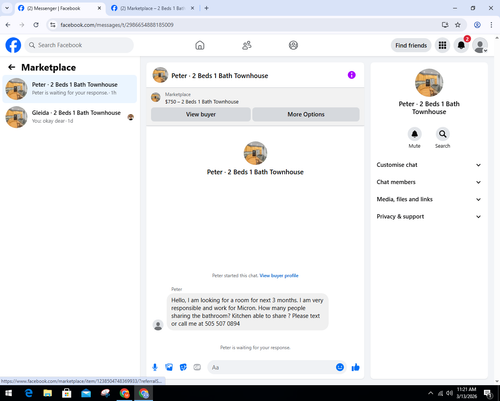Click Peter's listing thumbnail in chat header
This screenshot has width=500, height=401.
(x=160, y=75)
